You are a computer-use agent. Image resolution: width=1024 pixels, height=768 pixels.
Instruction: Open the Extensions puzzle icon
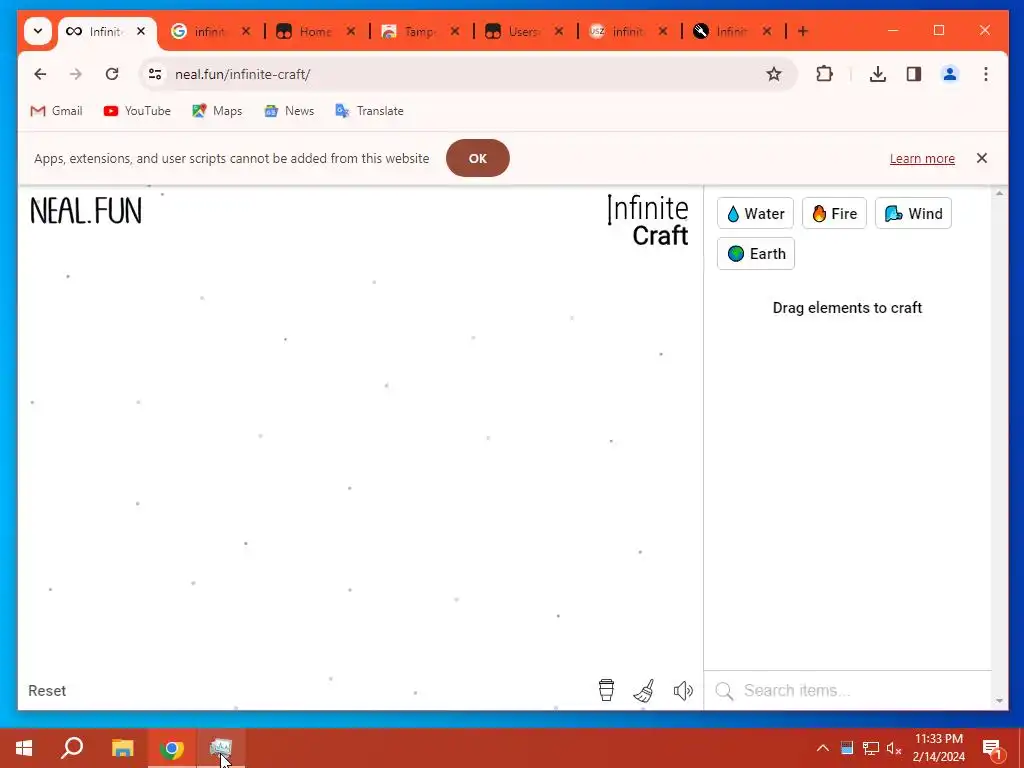click(825, 74)
